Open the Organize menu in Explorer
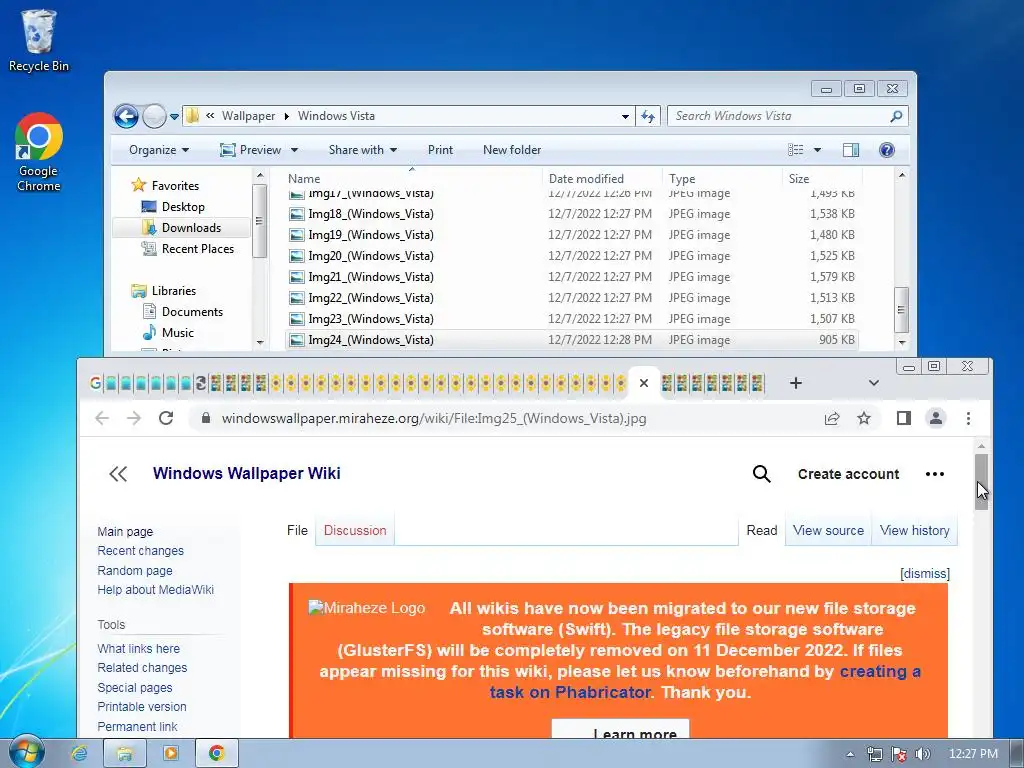 pos(159,150)
